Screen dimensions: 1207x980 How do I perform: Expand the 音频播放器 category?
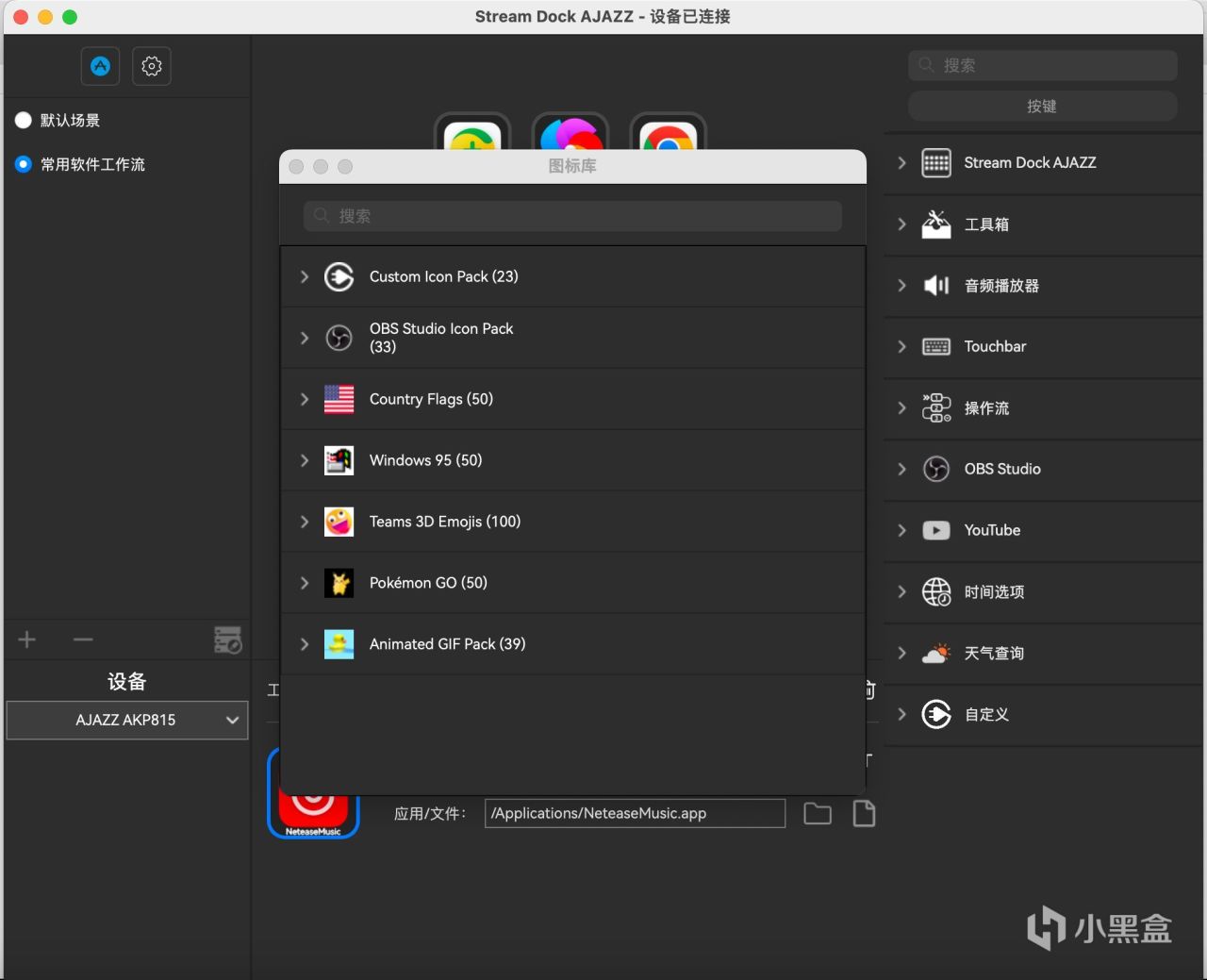pyautogui.click(x=902, y=285)
